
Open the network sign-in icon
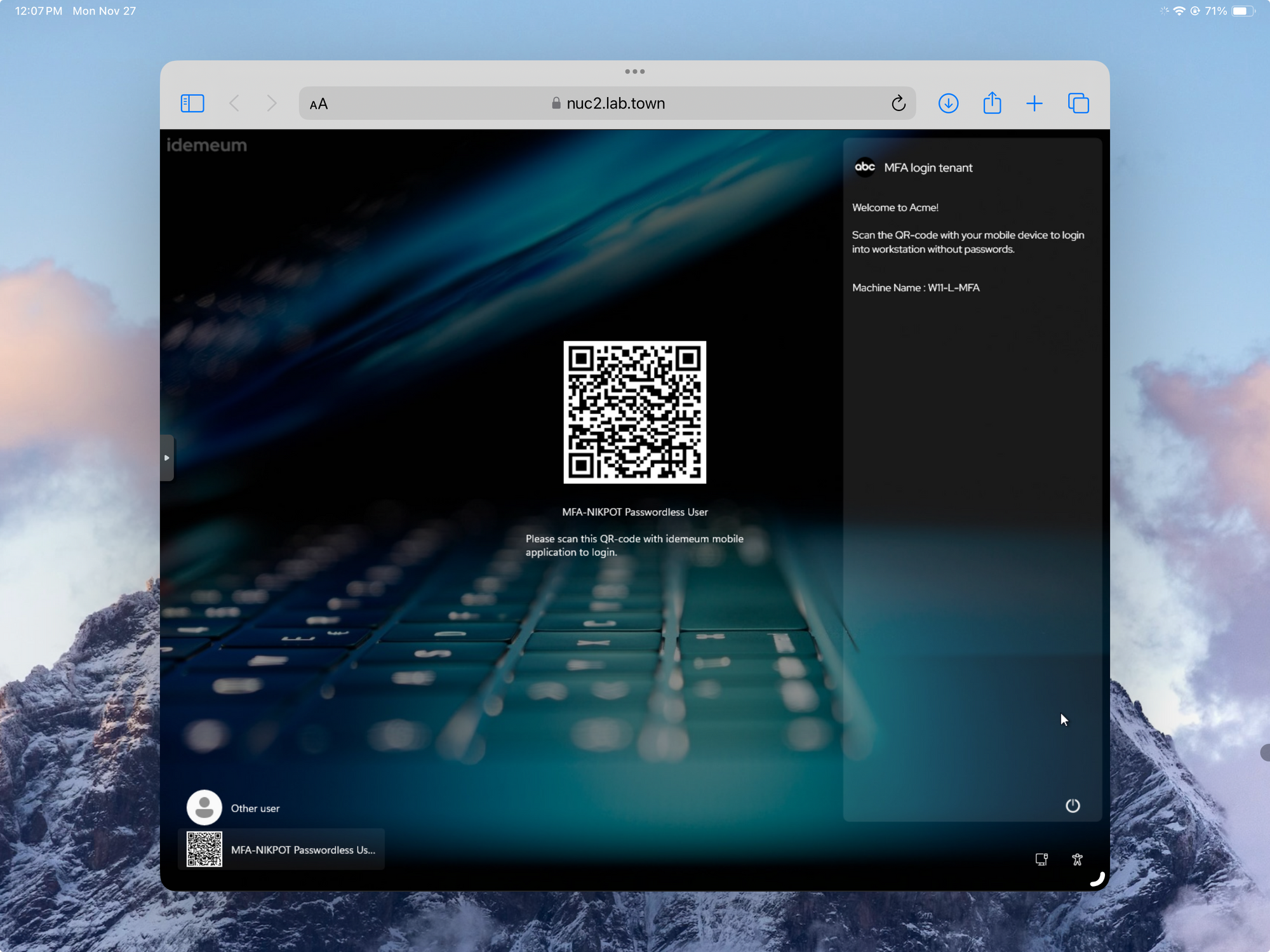pyautogui.click(x=1041, y=860)
